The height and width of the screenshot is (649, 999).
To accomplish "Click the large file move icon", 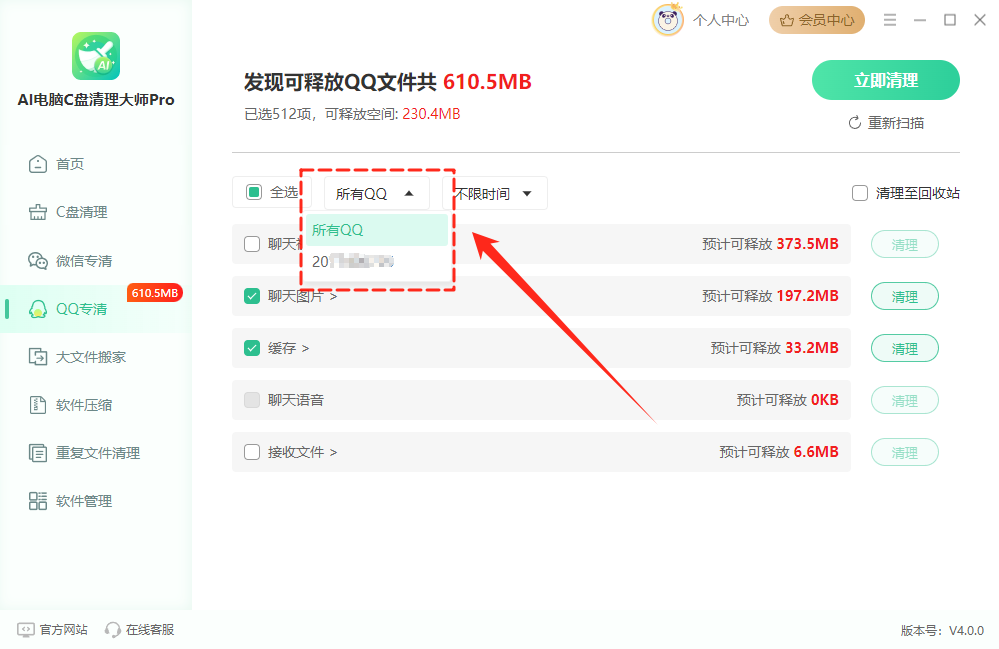I will [x=38, y=357].
